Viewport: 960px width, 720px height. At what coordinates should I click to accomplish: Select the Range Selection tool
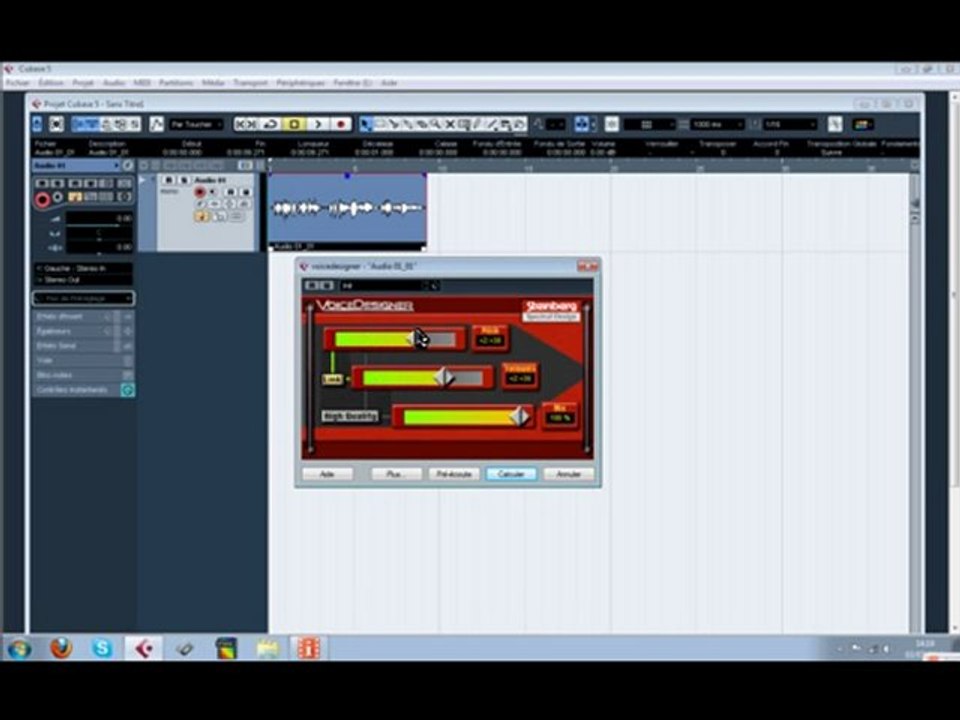click(x=380, y=124)
